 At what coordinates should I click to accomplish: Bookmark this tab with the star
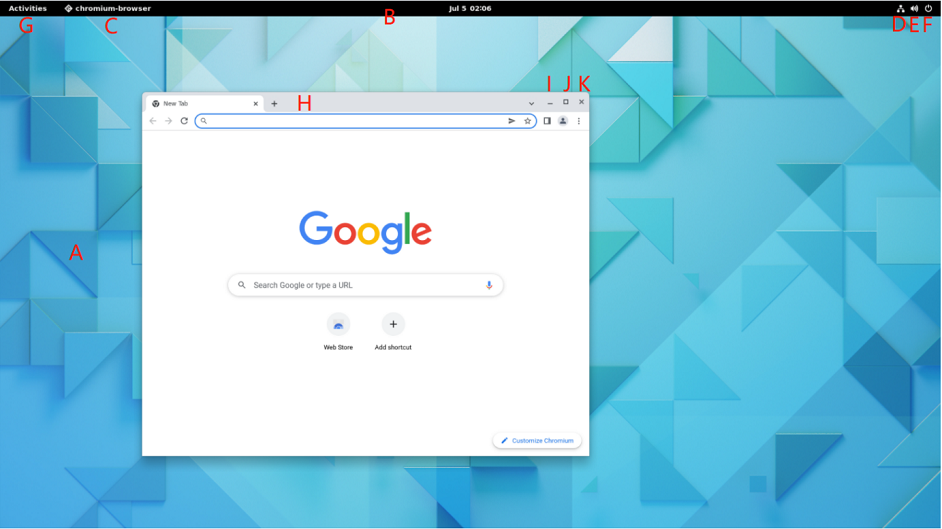[527, 121]
